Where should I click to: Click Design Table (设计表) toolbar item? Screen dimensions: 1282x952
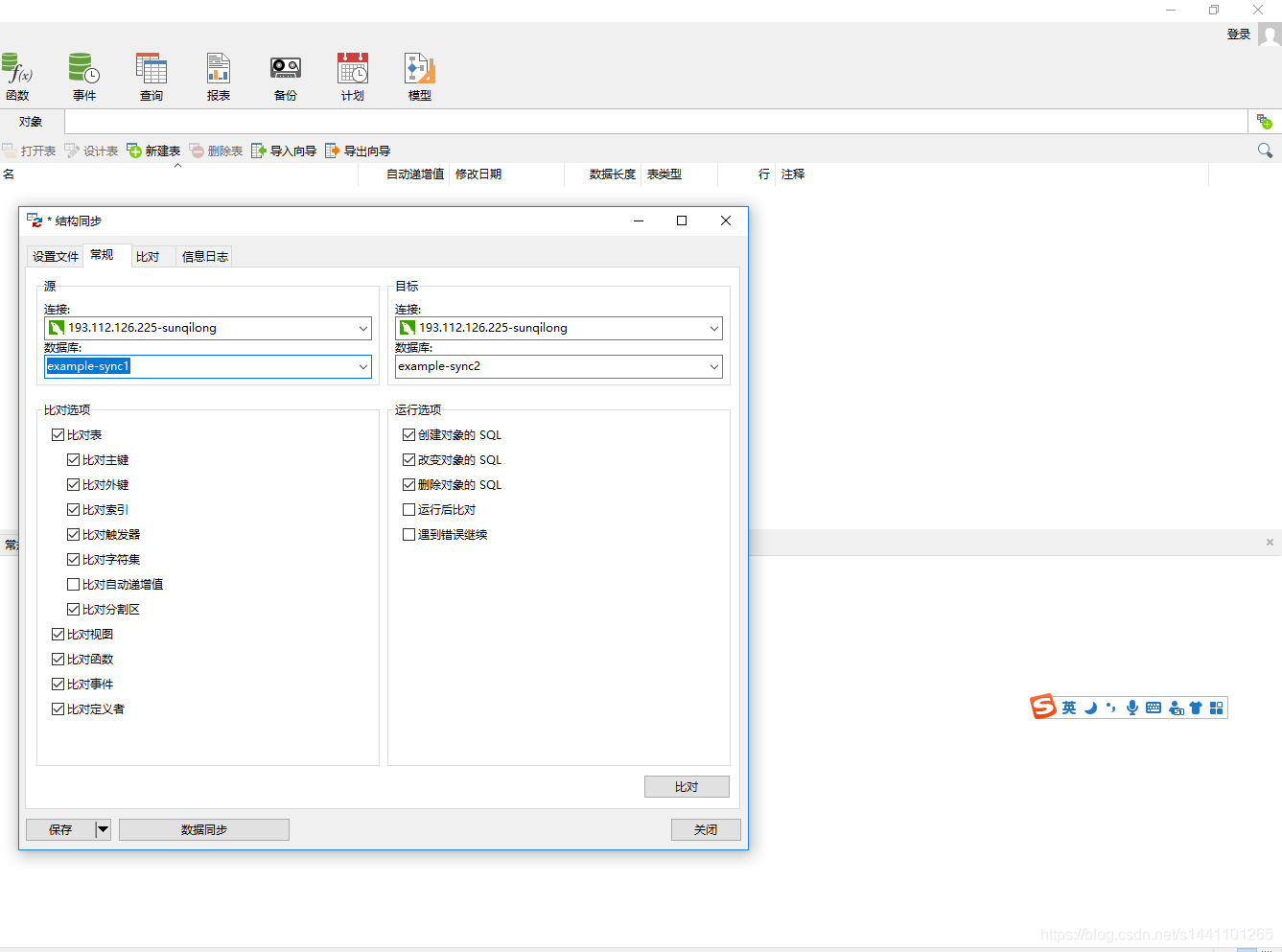click(91, 151)
